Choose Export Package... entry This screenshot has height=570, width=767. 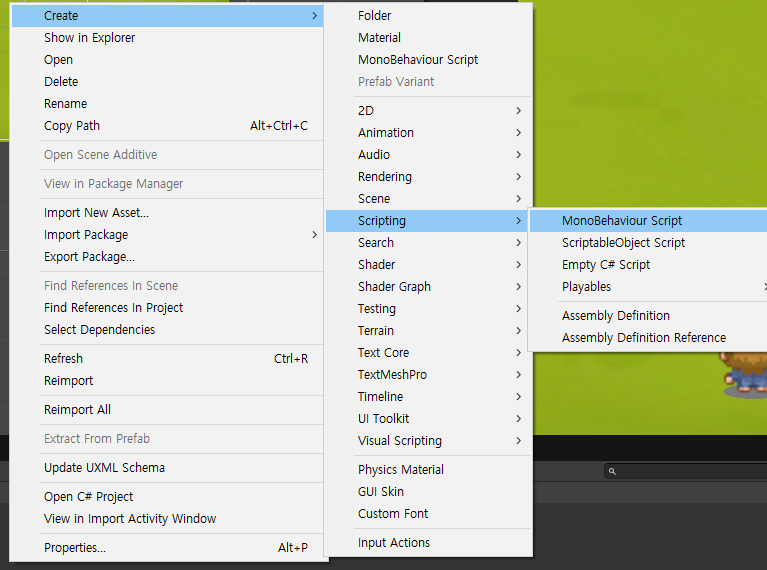tap(167, 257)
